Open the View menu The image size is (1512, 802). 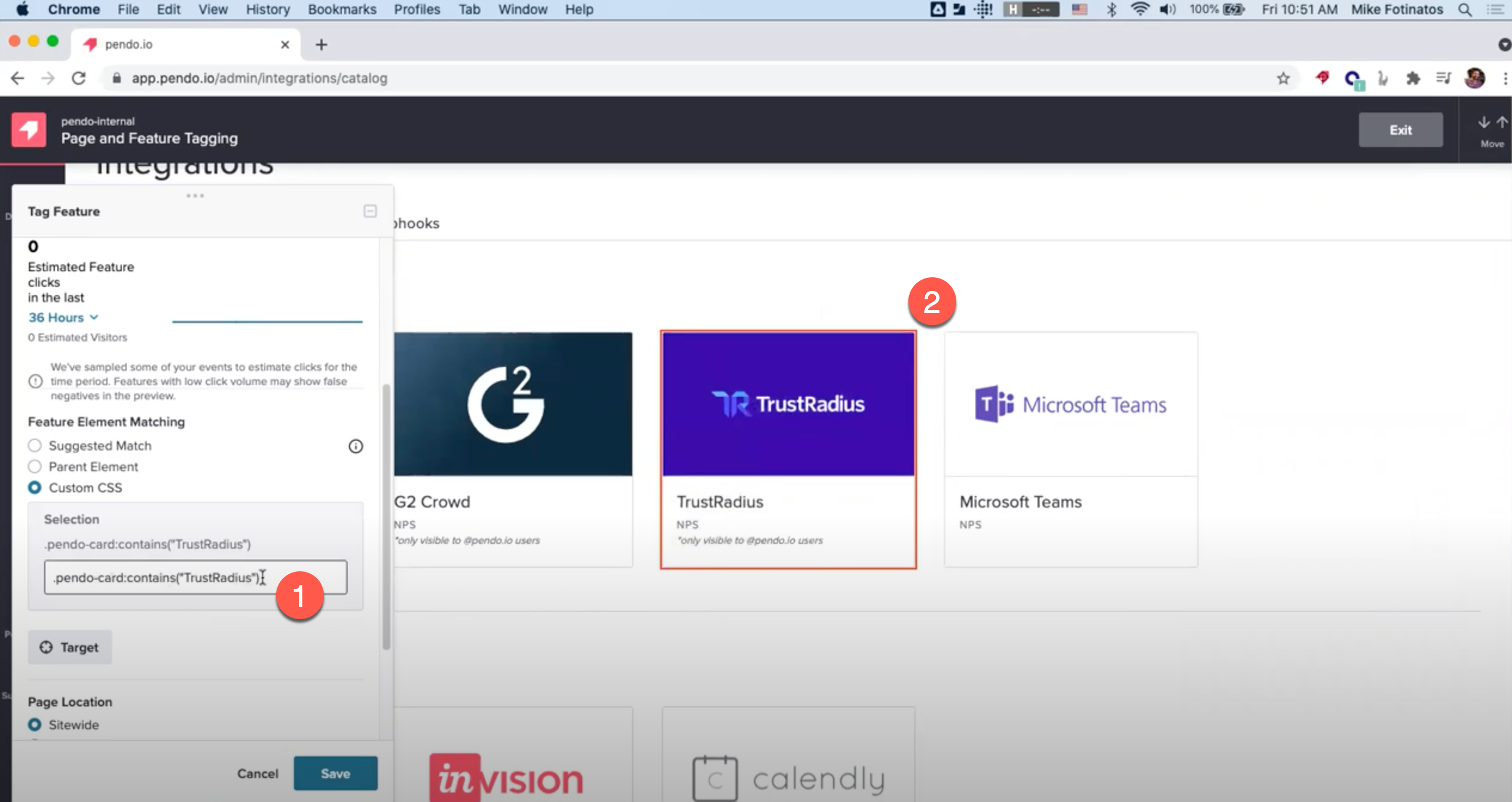tap(213, 10)
